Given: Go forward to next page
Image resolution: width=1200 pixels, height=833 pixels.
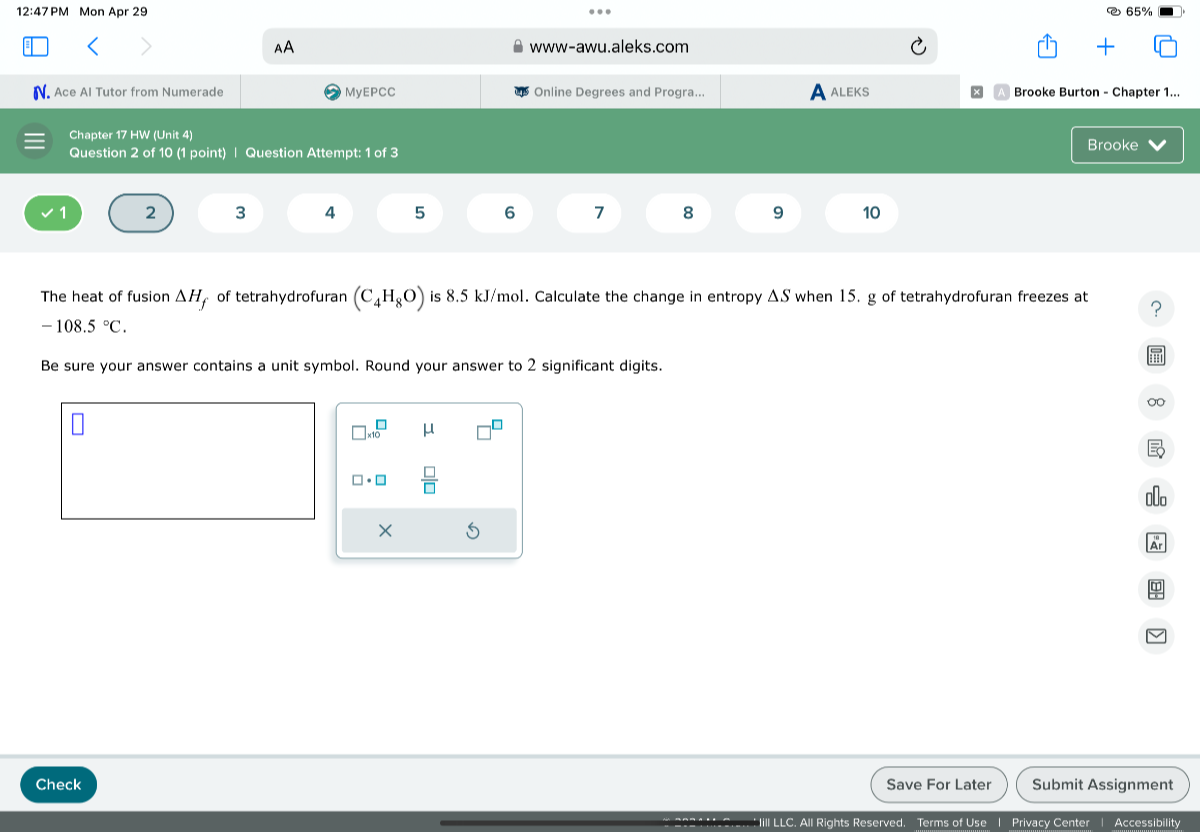Looking at the screenshot, I should point(146,46).
